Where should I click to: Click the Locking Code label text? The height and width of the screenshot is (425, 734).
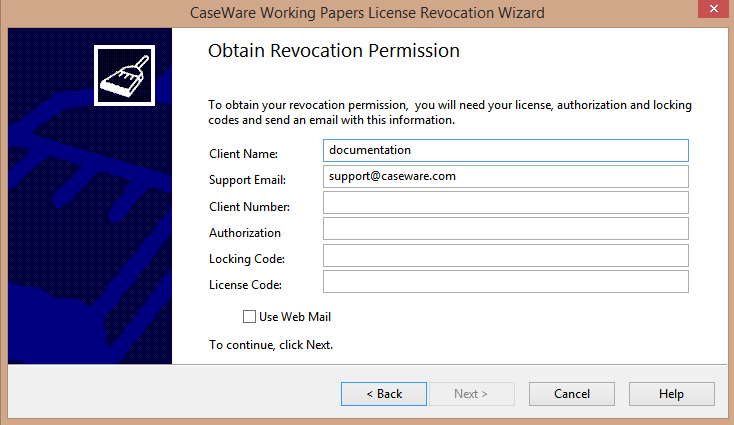[x=247, y=259]
